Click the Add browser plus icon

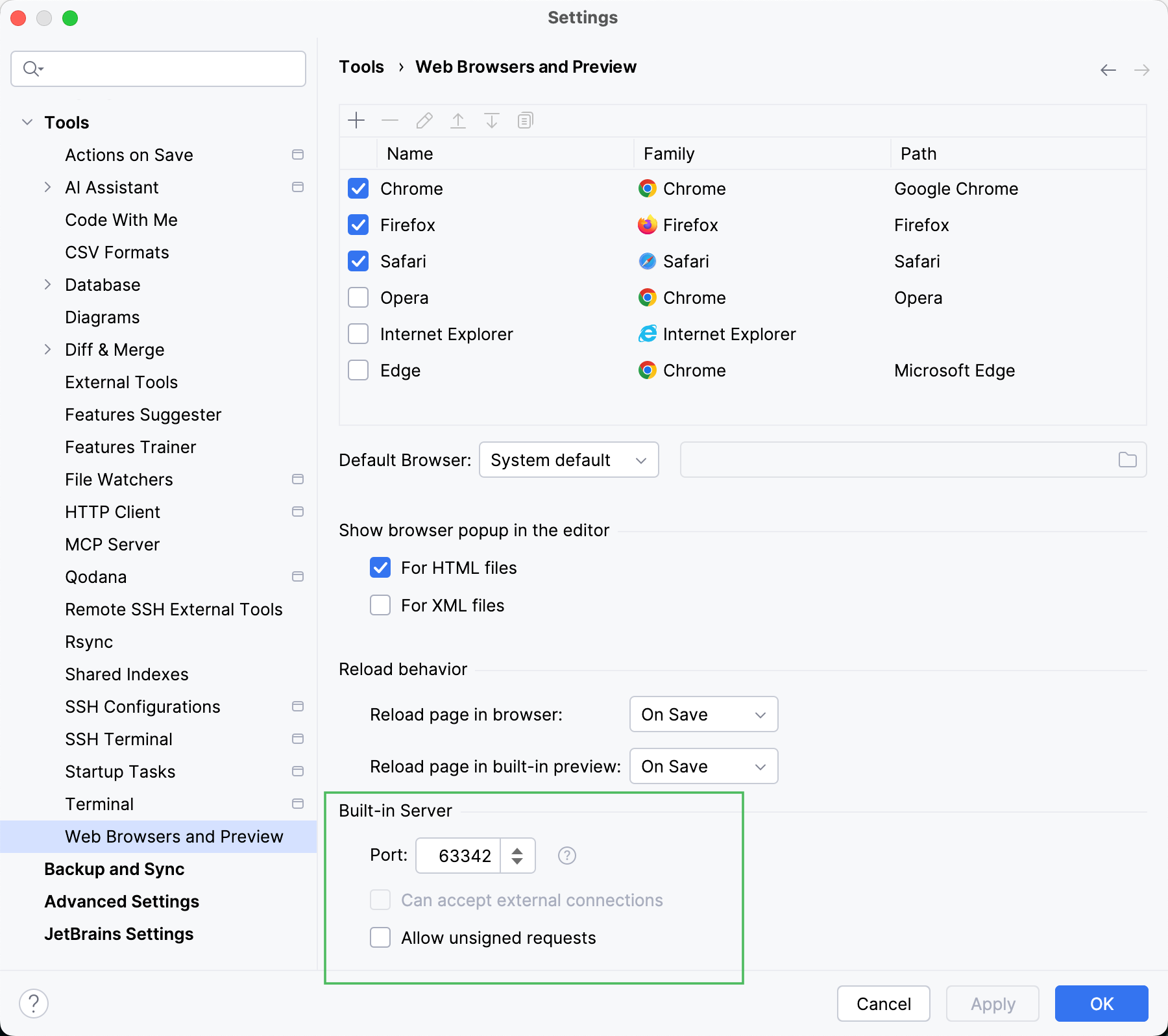356,121
